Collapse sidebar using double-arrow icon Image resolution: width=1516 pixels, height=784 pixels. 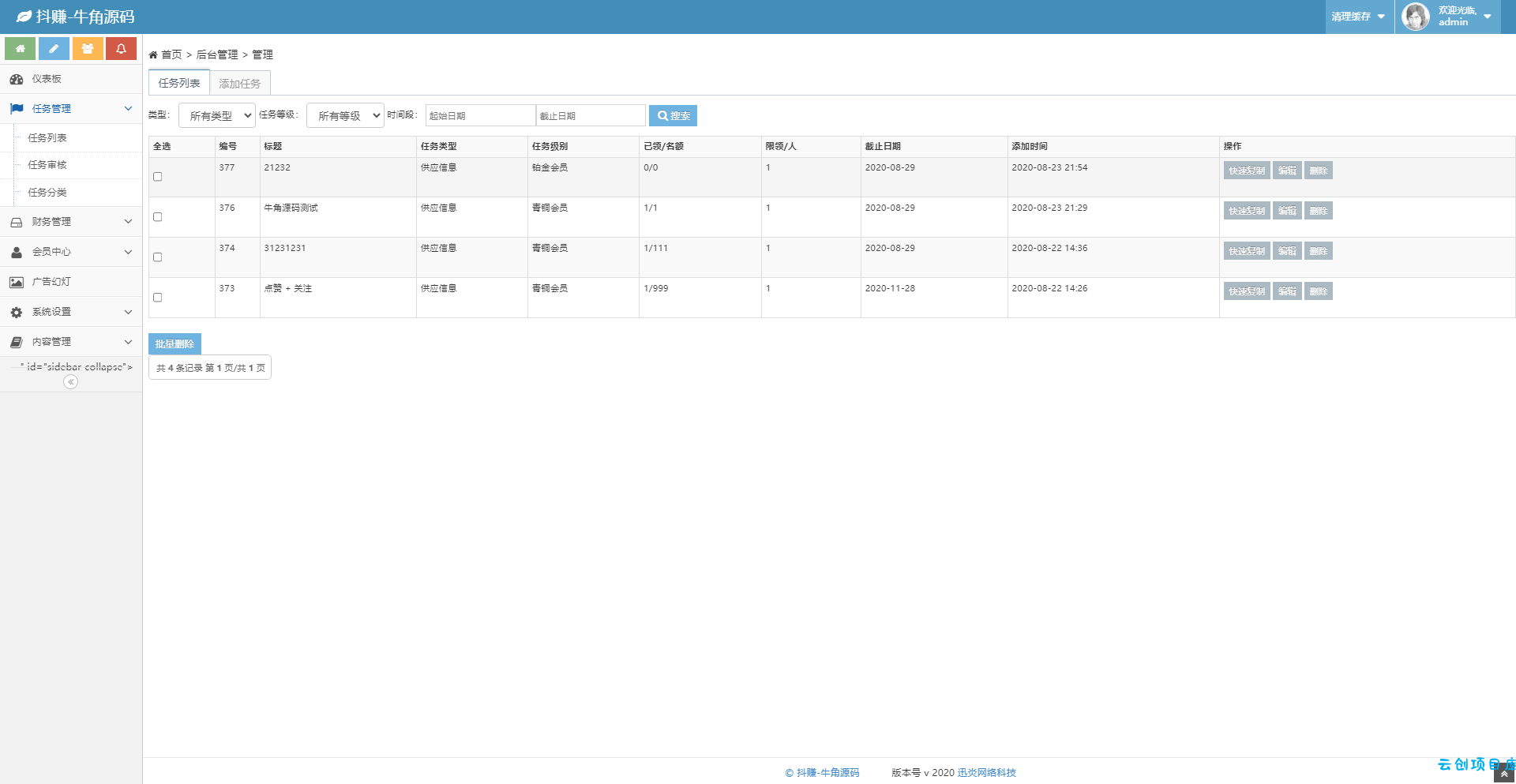[x=71, y=382]
